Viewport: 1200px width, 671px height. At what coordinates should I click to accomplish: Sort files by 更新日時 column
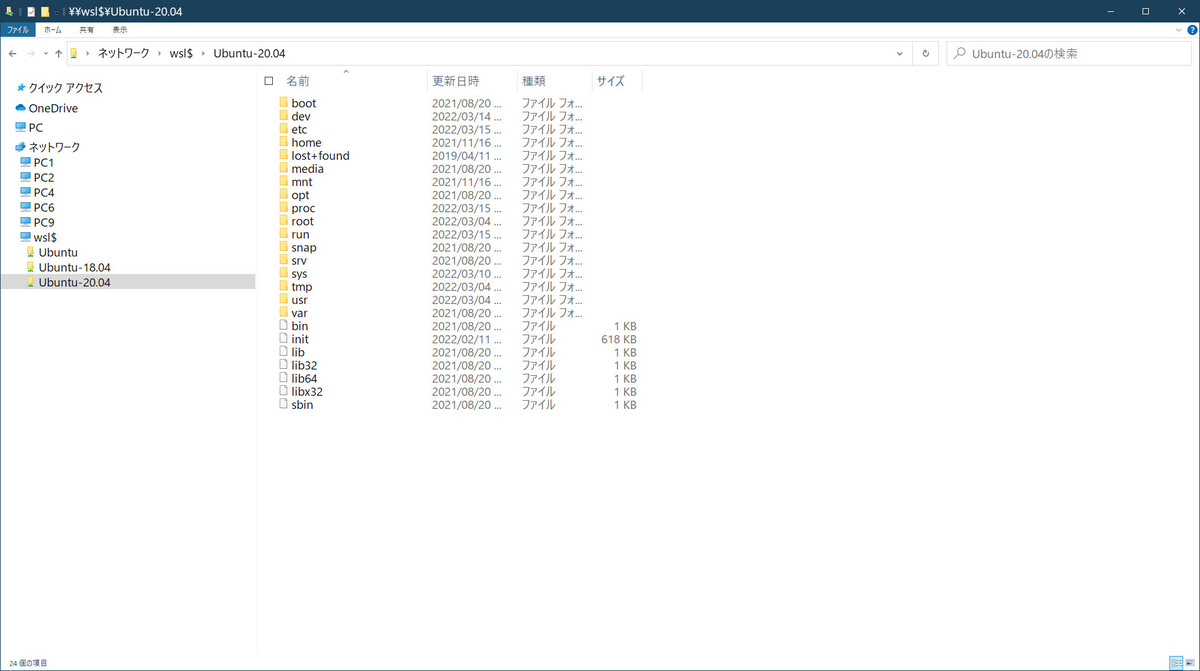coord(455,81)
